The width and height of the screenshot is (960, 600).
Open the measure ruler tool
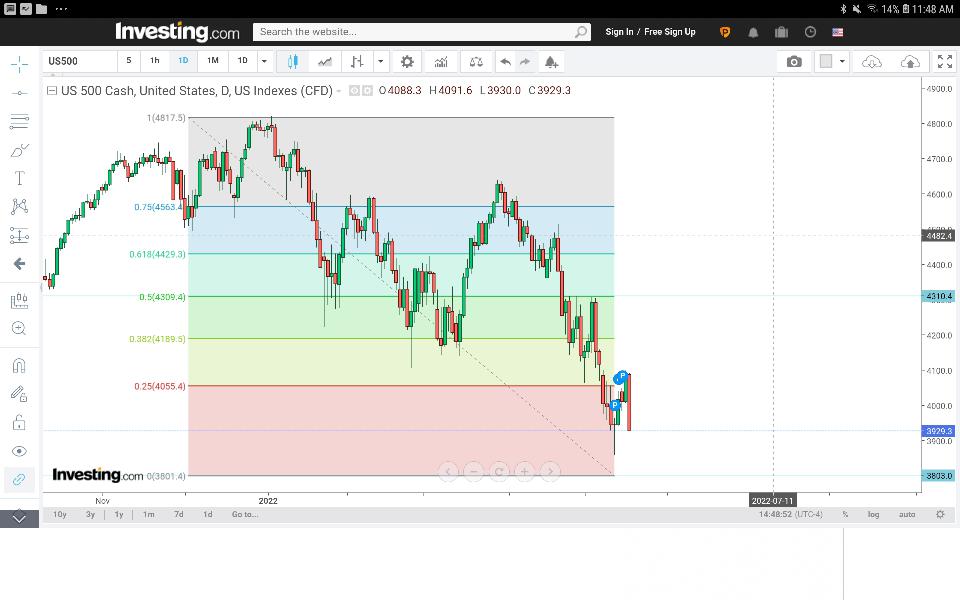[x=19, y=301]
